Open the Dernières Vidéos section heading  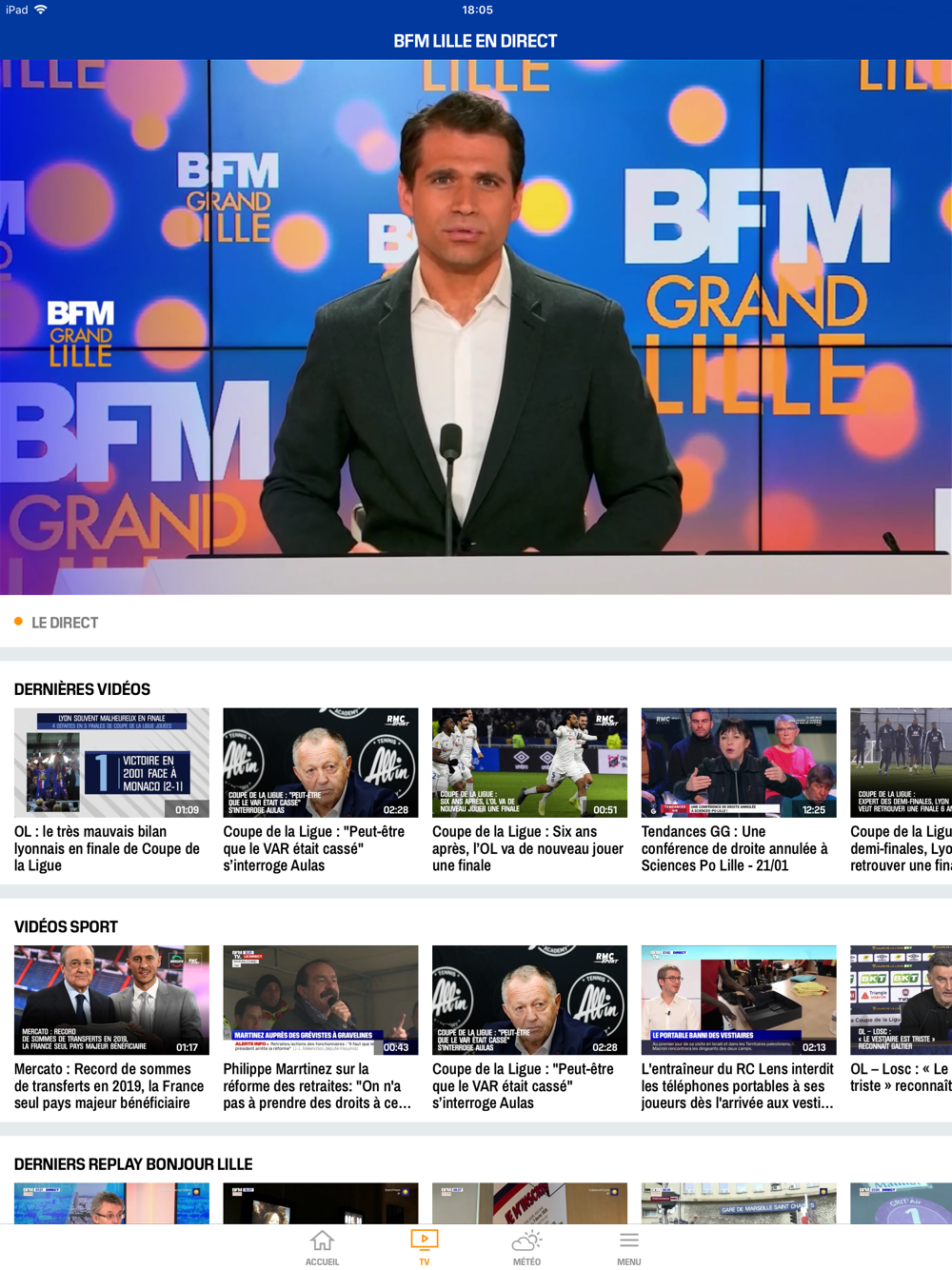[x=82, y=689]
